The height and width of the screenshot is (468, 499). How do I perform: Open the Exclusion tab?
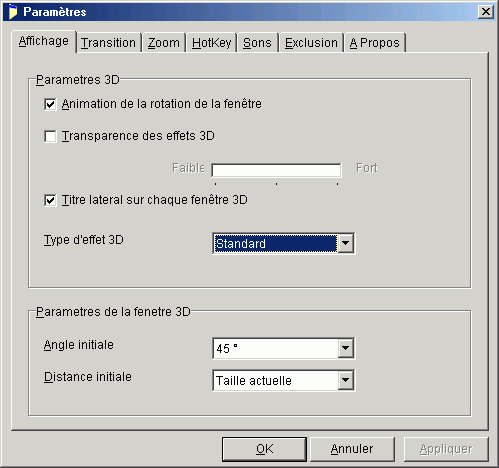point(311,43)
